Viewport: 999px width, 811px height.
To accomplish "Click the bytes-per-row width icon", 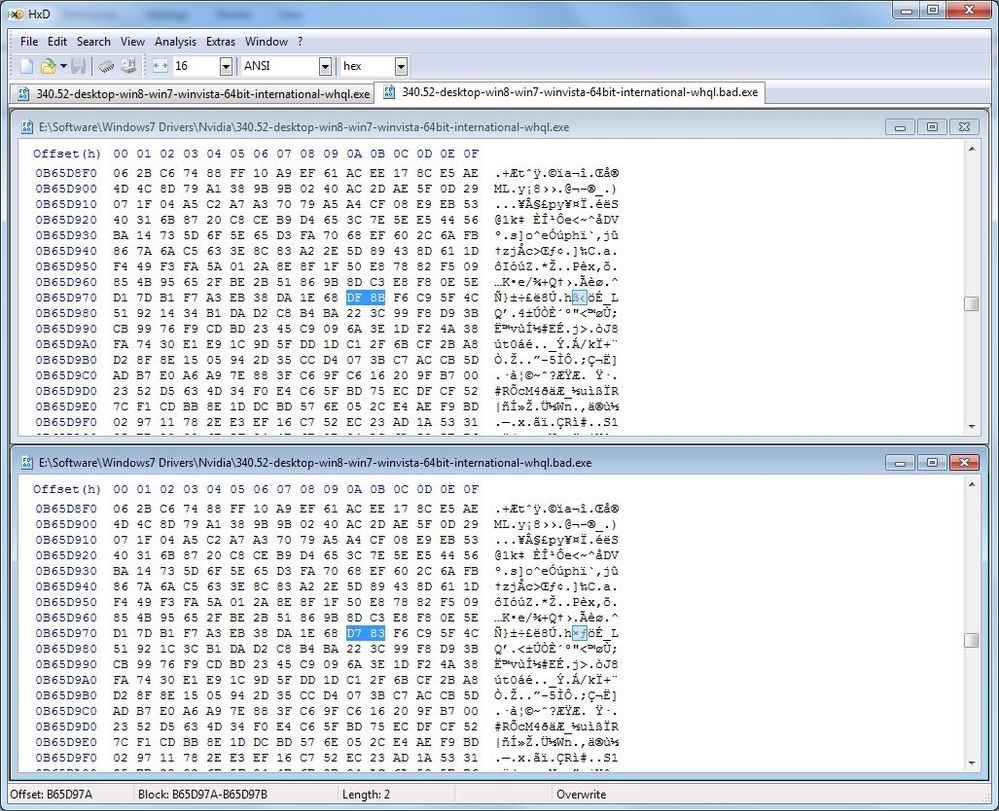I will [x=160, y=66].
